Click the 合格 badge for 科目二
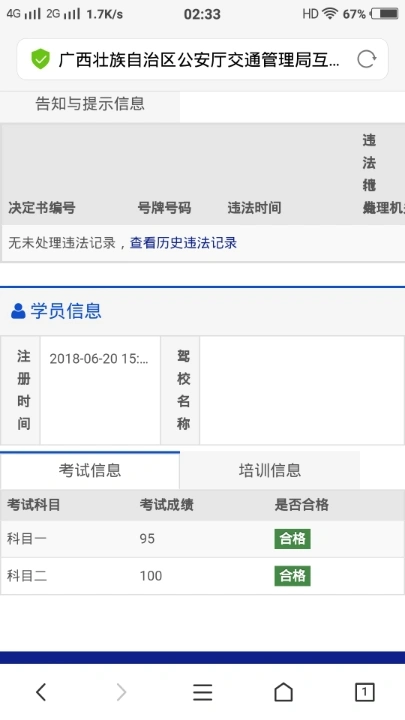The width and height of the screenshot is (405, 720). (292, 576)
